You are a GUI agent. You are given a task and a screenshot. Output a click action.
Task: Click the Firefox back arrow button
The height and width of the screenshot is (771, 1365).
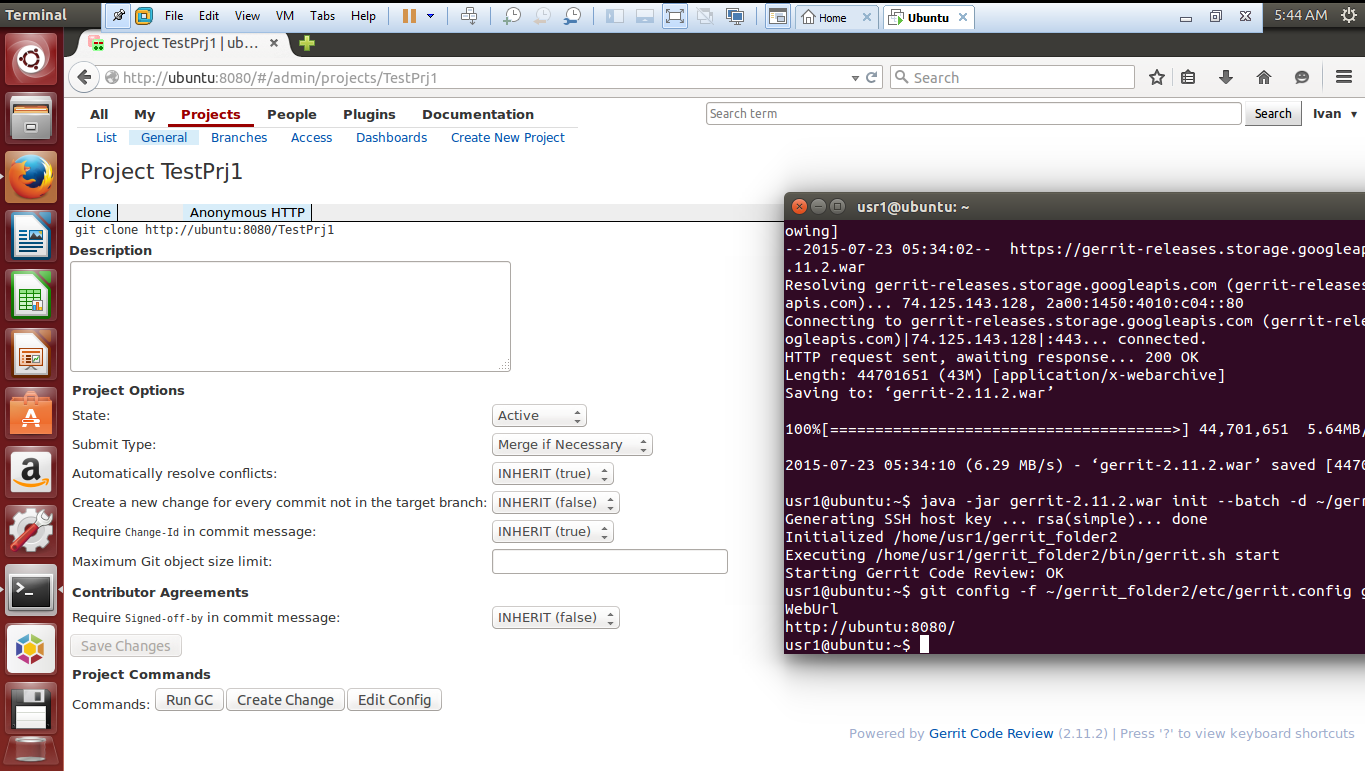[84, 77]
